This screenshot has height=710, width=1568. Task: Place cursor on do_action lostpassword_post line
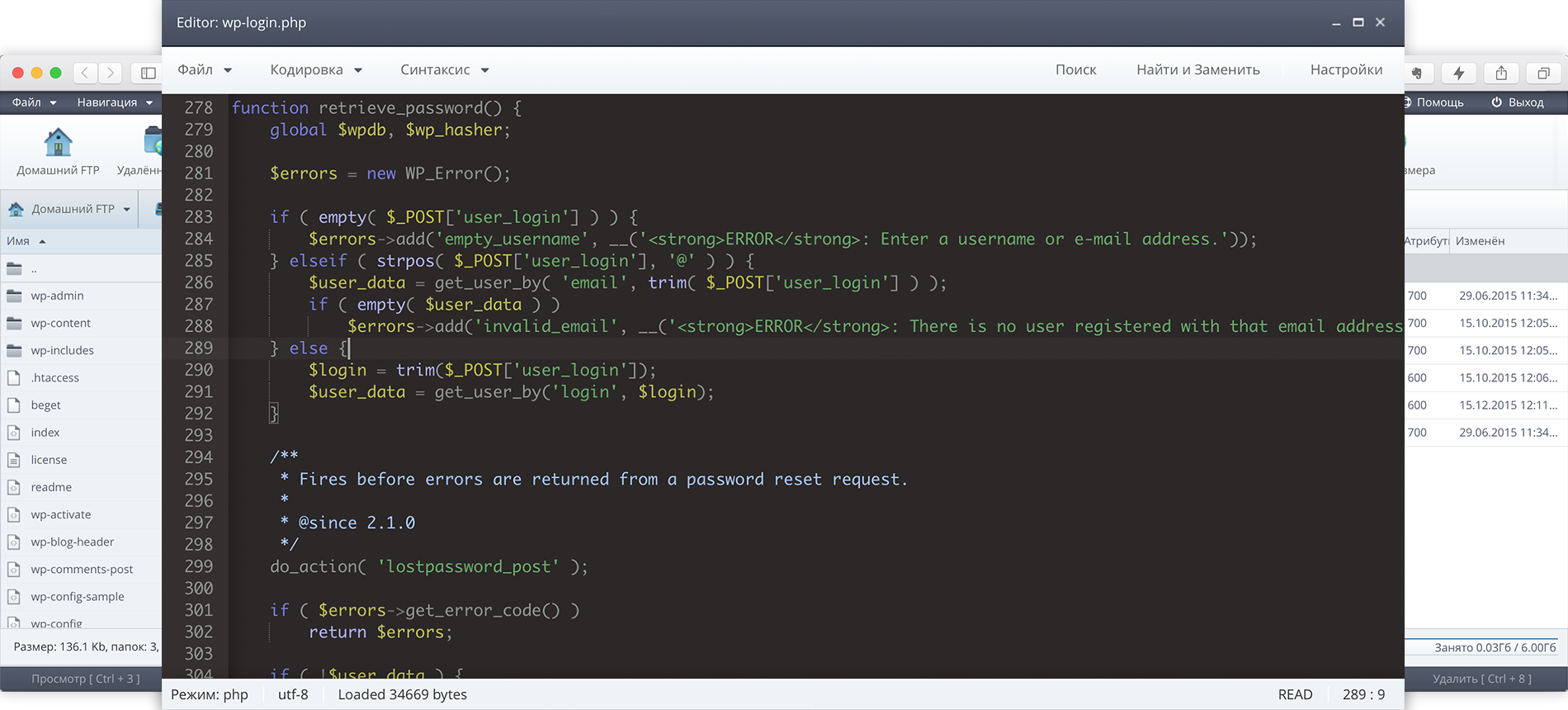(x=429, y=566)
